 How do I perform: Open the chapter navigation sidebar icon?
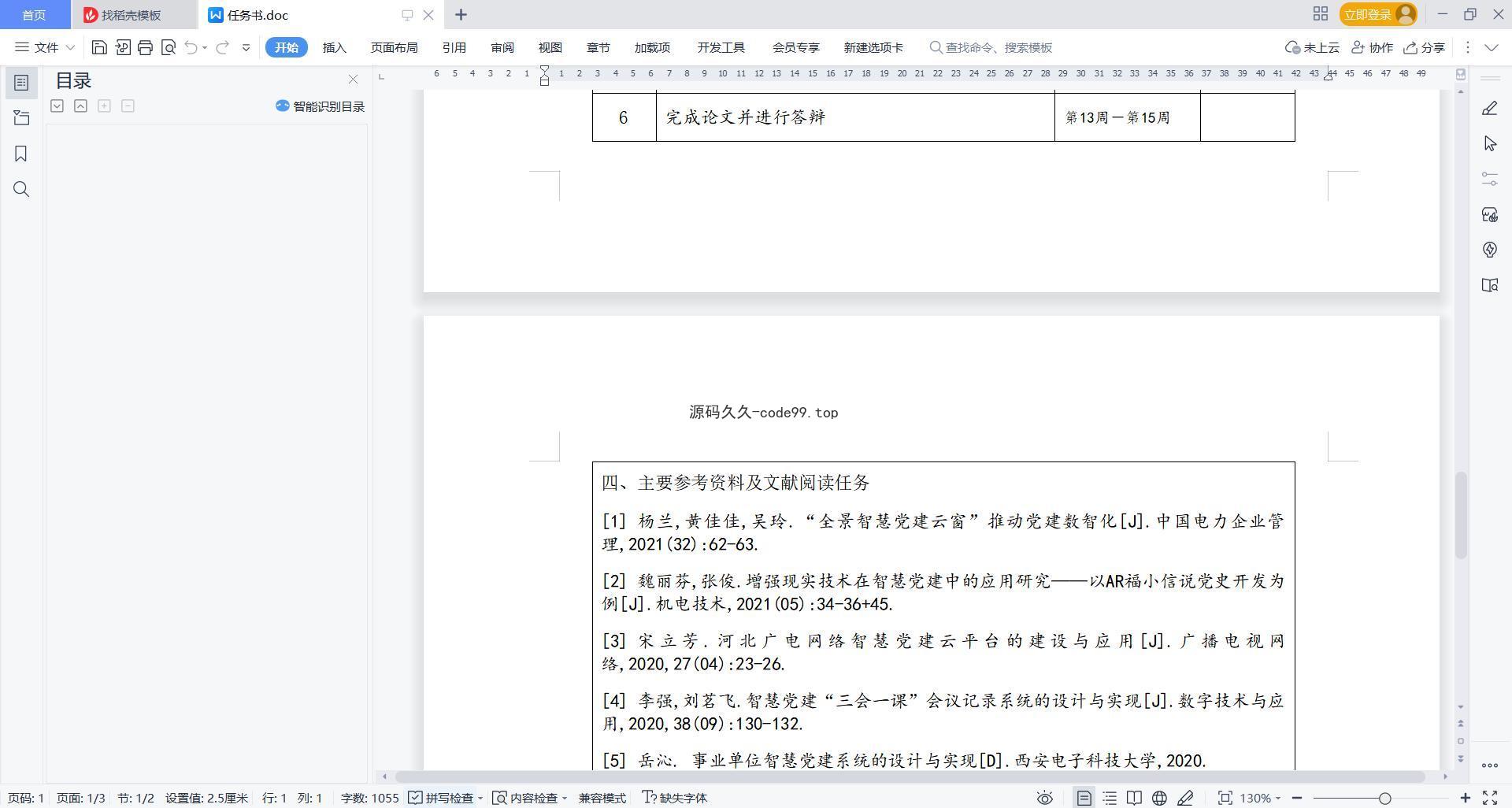(21, 118)
